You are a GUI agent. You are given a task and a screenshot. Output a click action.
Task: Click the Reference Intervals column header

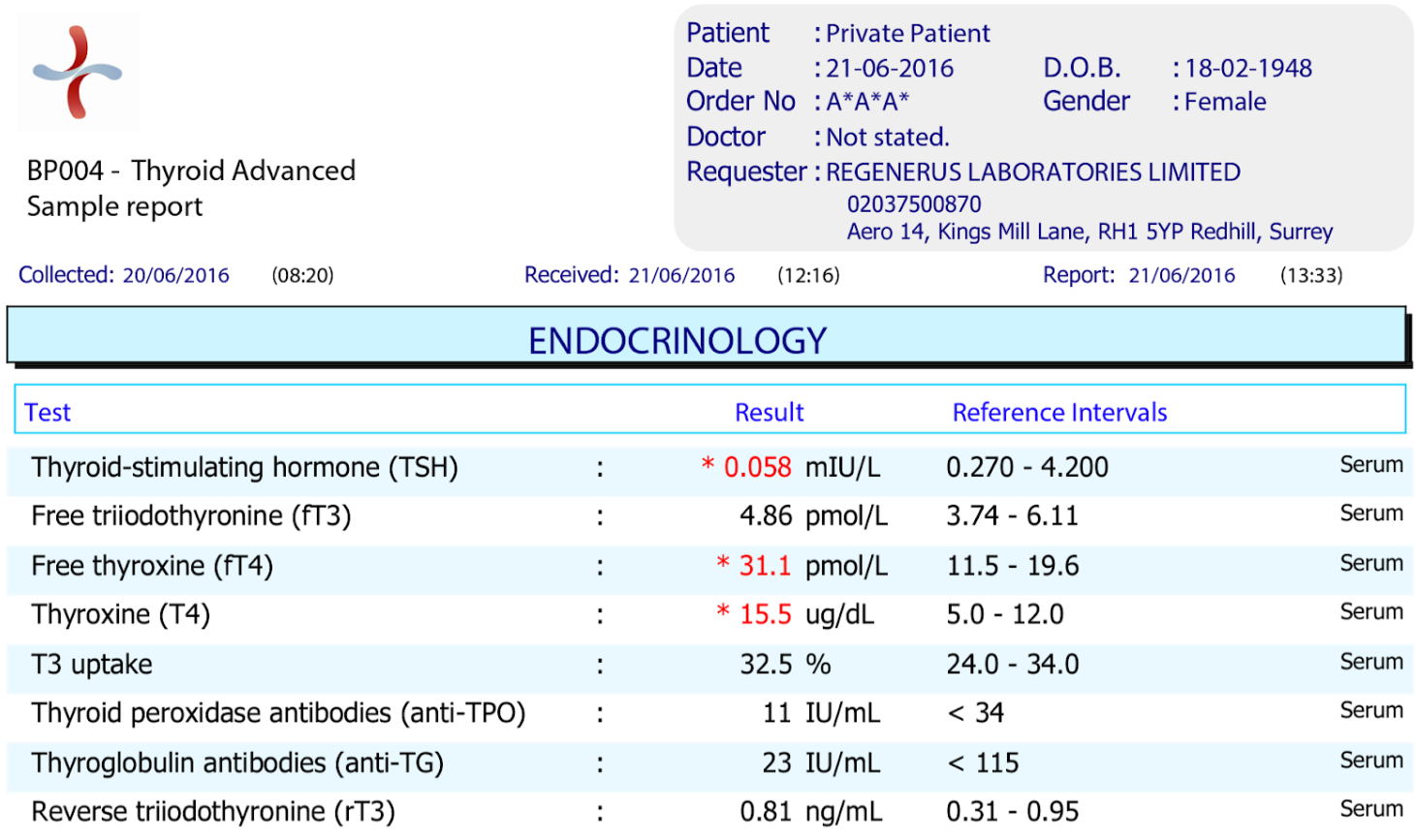click(1059, 413)
